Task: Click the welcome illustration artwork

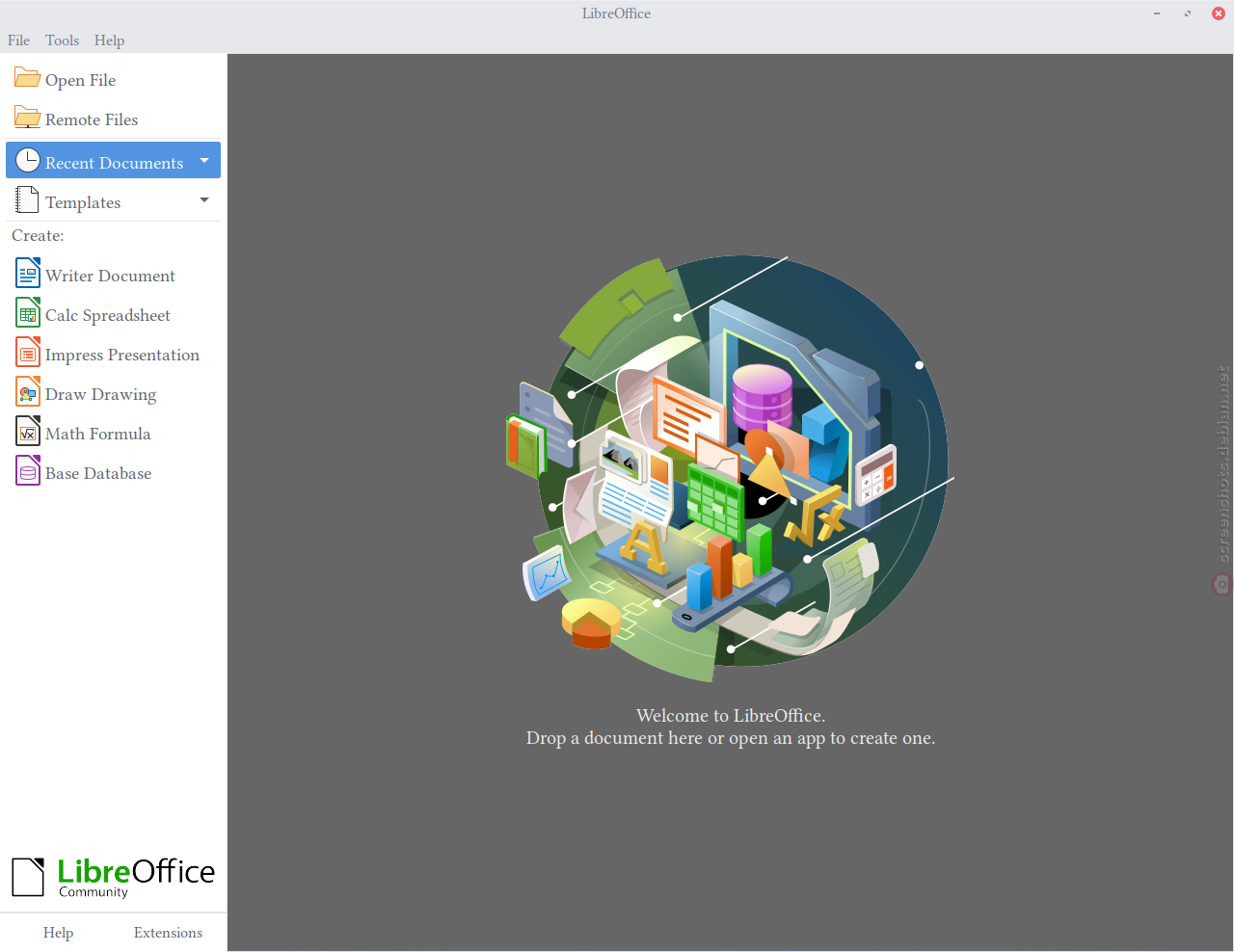Action: 730,469
